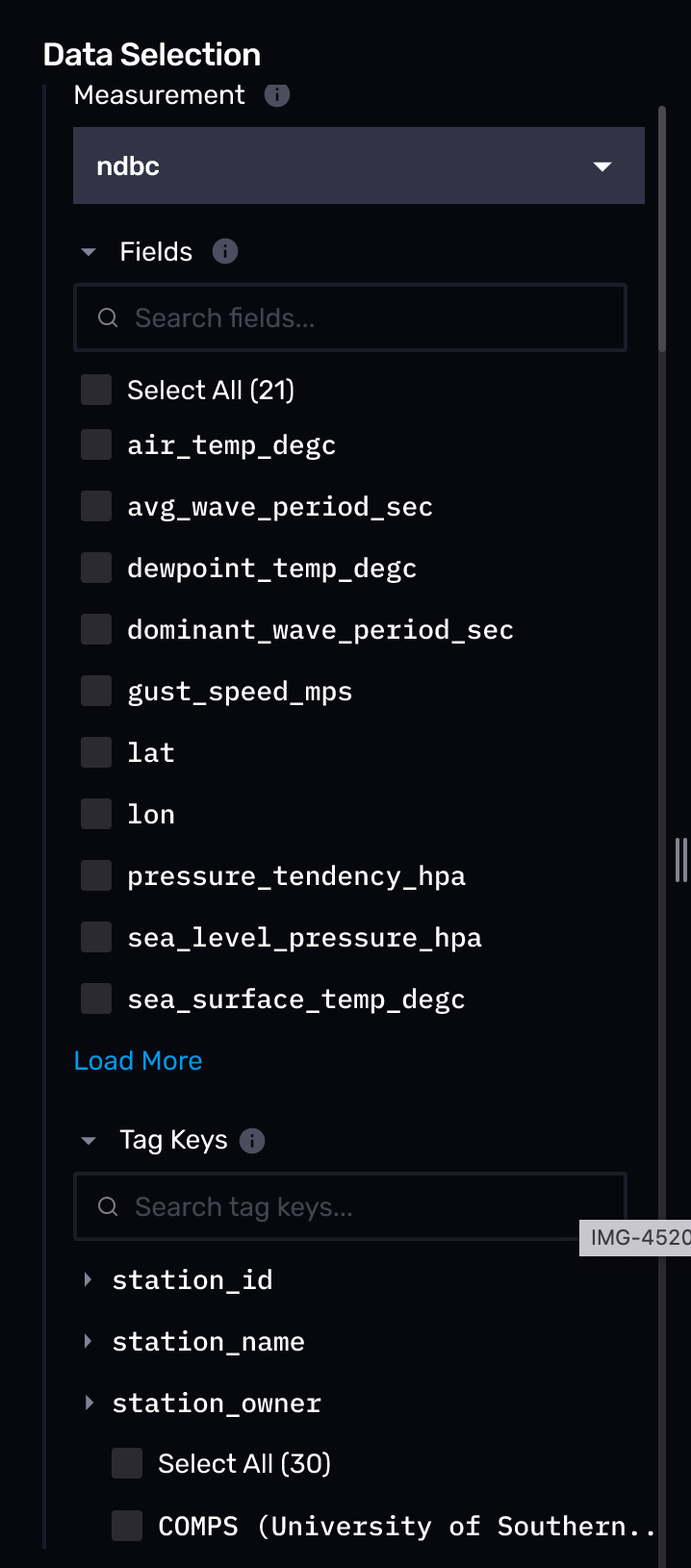Click the dropdown caret on the ndbc selector
The image size is (691, 1568).
coord(602,165)
